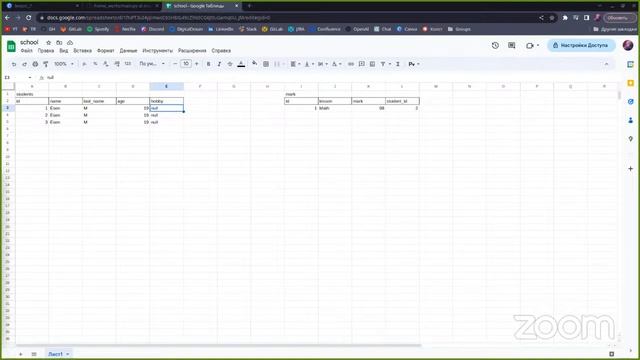Open the Справка menu
640x360 pixels.
[221, 51]
